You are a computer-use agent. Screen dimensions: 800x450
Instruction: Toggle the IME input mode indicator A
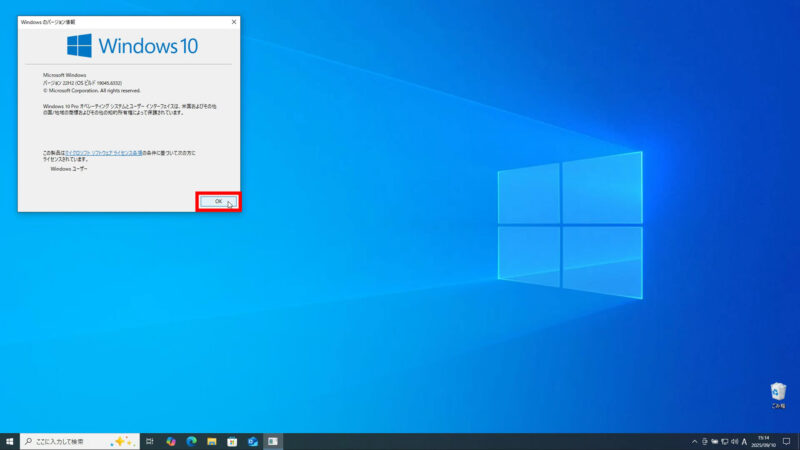745,441
